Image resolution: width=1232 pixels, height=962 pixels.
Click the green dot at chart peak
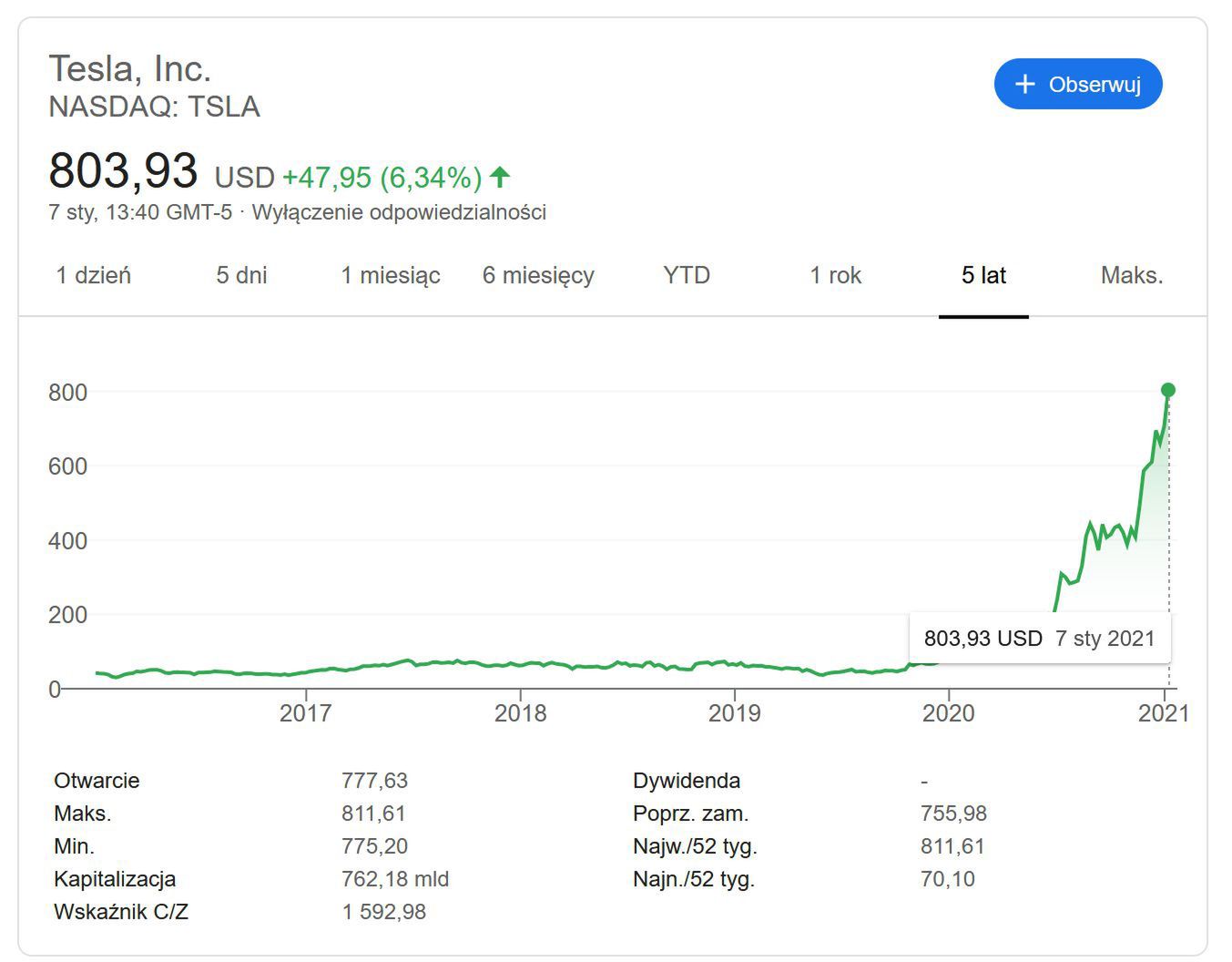coord(1168,390)
